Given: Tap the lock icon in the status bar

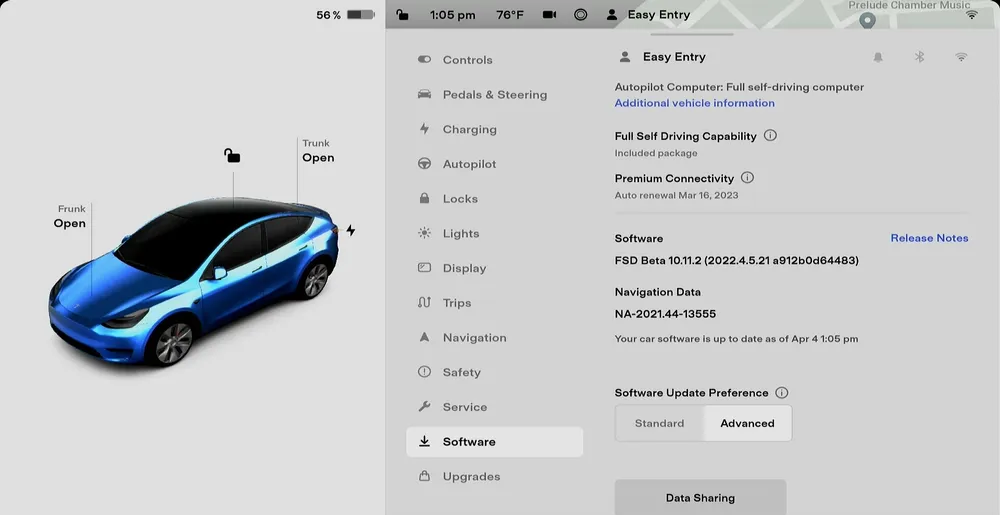Looking at the screenshot, I should click(x=402, y=14).
